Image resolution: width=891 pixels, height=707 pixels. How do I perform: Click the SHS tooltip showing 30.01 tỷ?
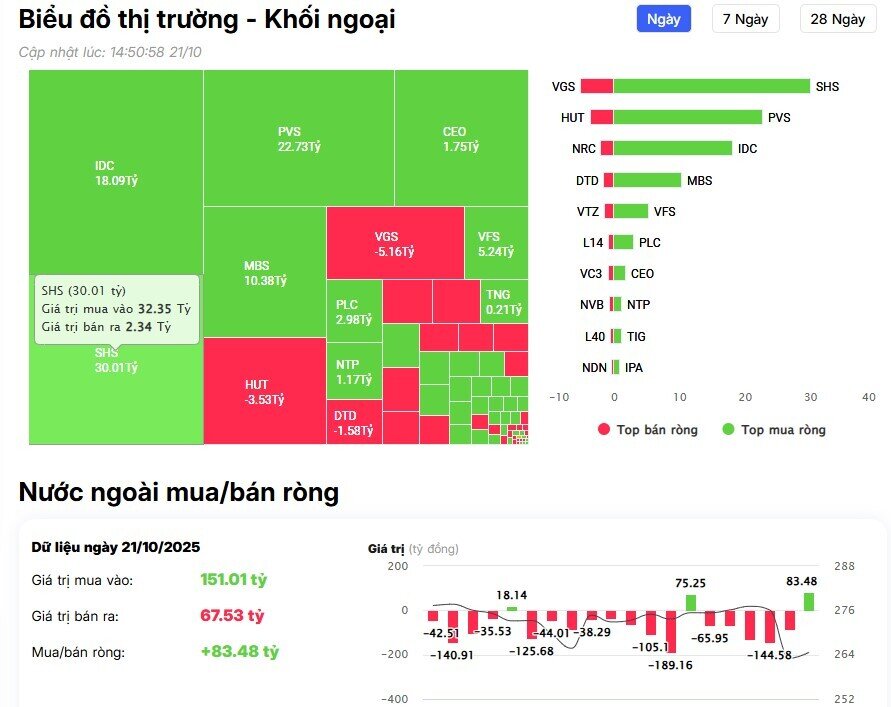click(118, 309)
